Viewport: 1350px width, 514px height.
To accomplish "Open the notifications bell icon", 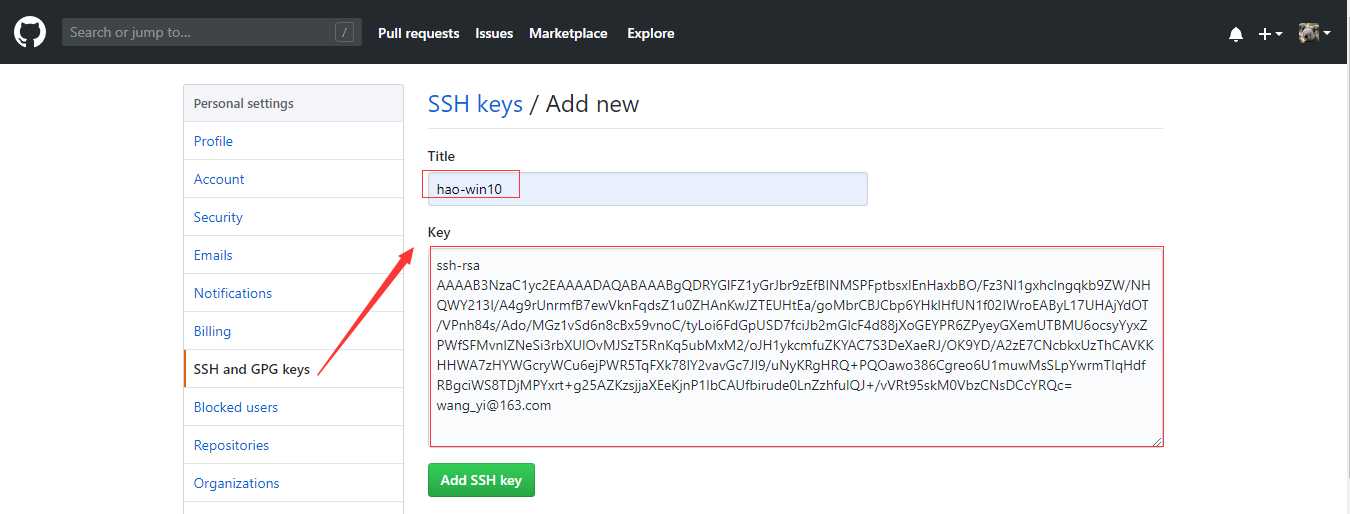I will 1236,34.
